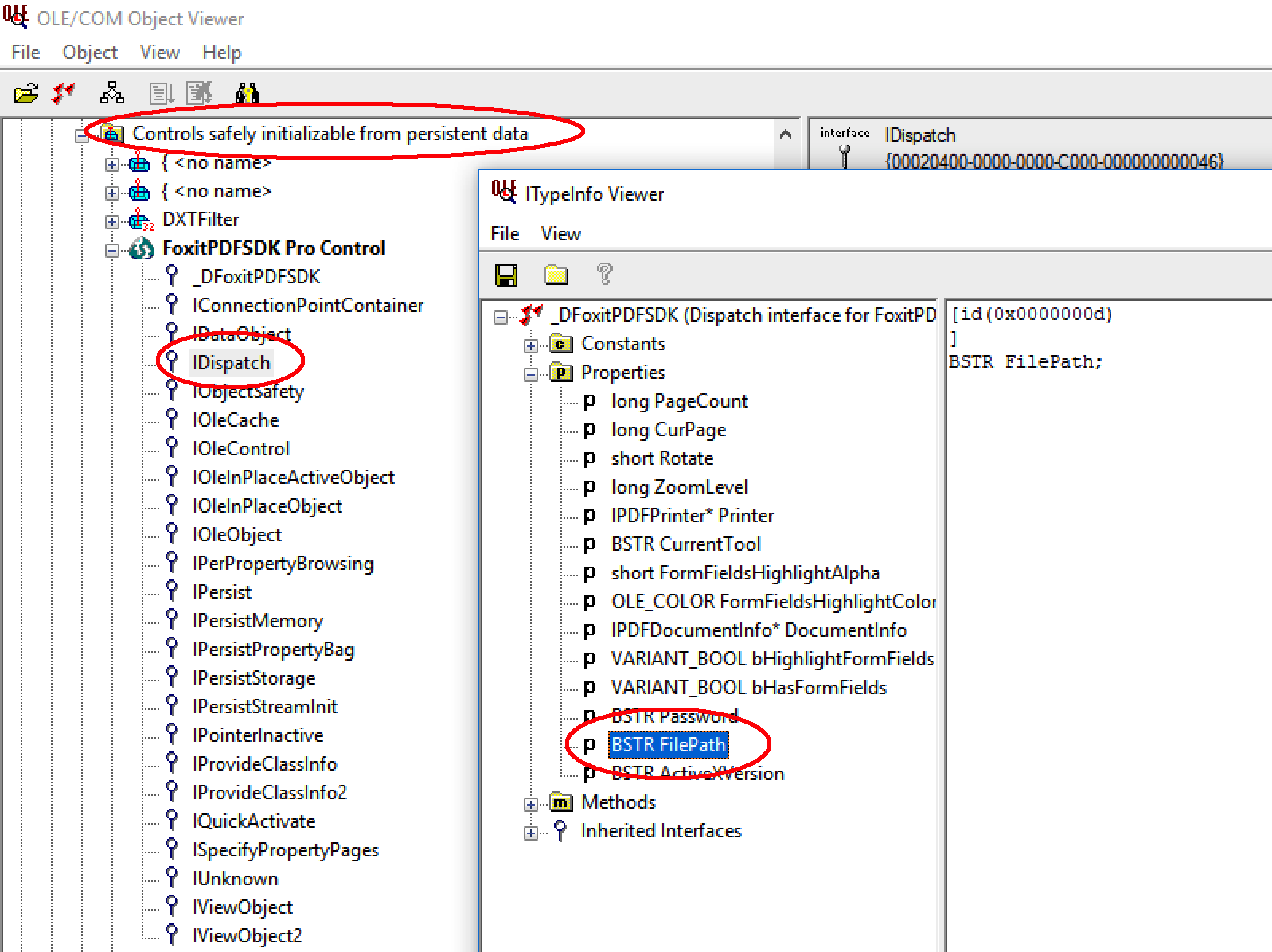Select long PageCount property
The height and width of the screenshot is (952, 1272).
coord(679,401)
